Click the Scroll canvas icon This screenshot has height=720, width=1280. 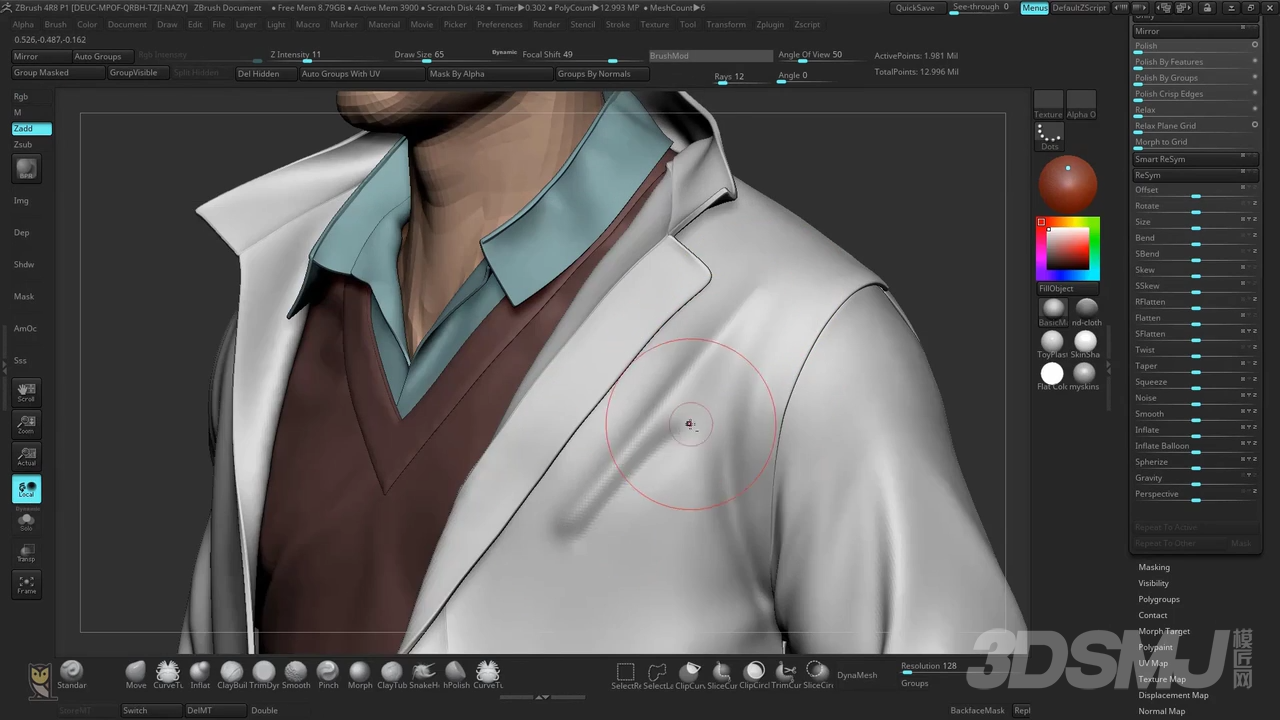coord(26,392)
